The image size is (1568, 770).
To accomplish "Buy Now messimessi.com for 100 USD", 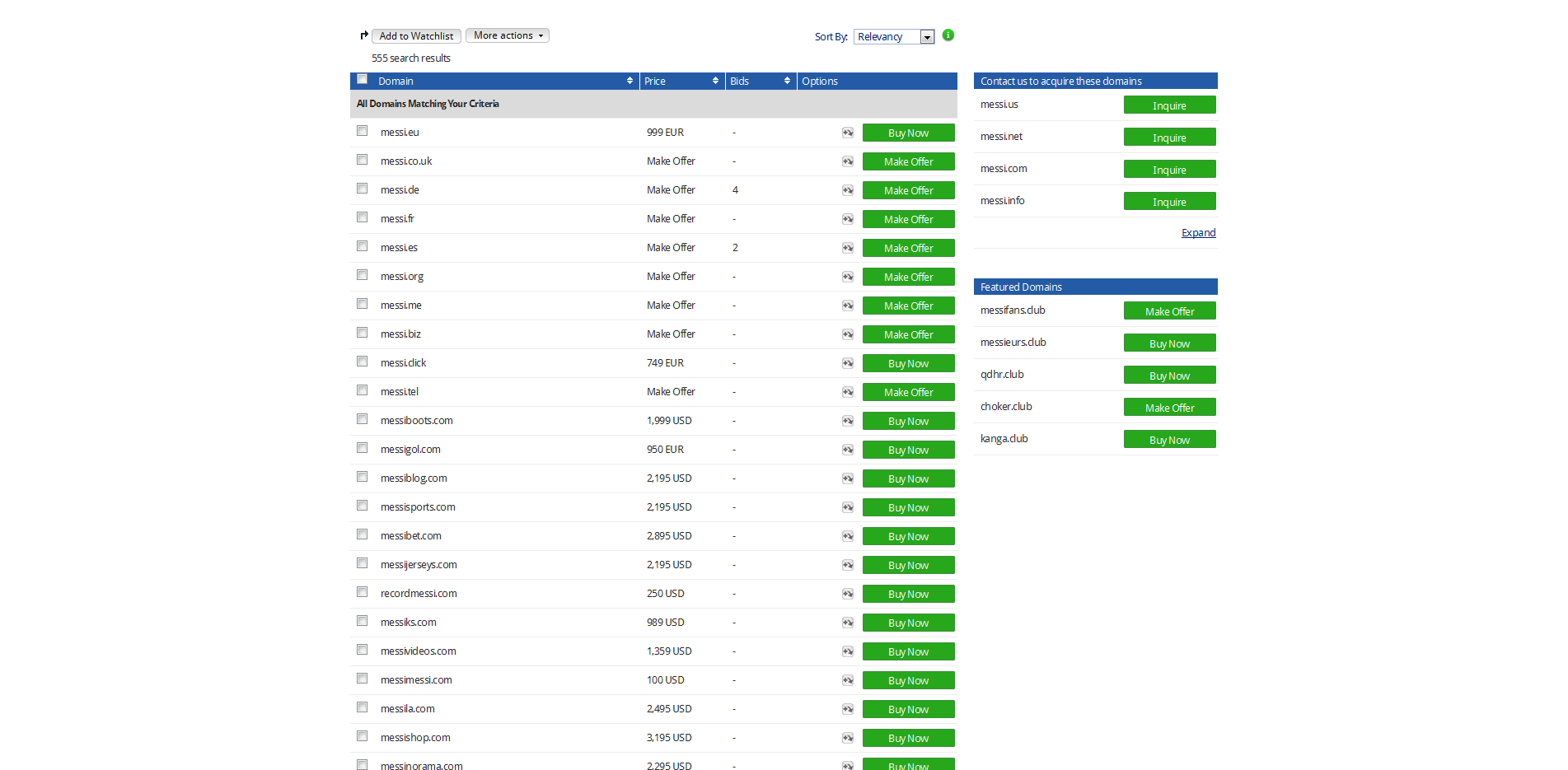I will pyautogui.click(x=909, y=680).
